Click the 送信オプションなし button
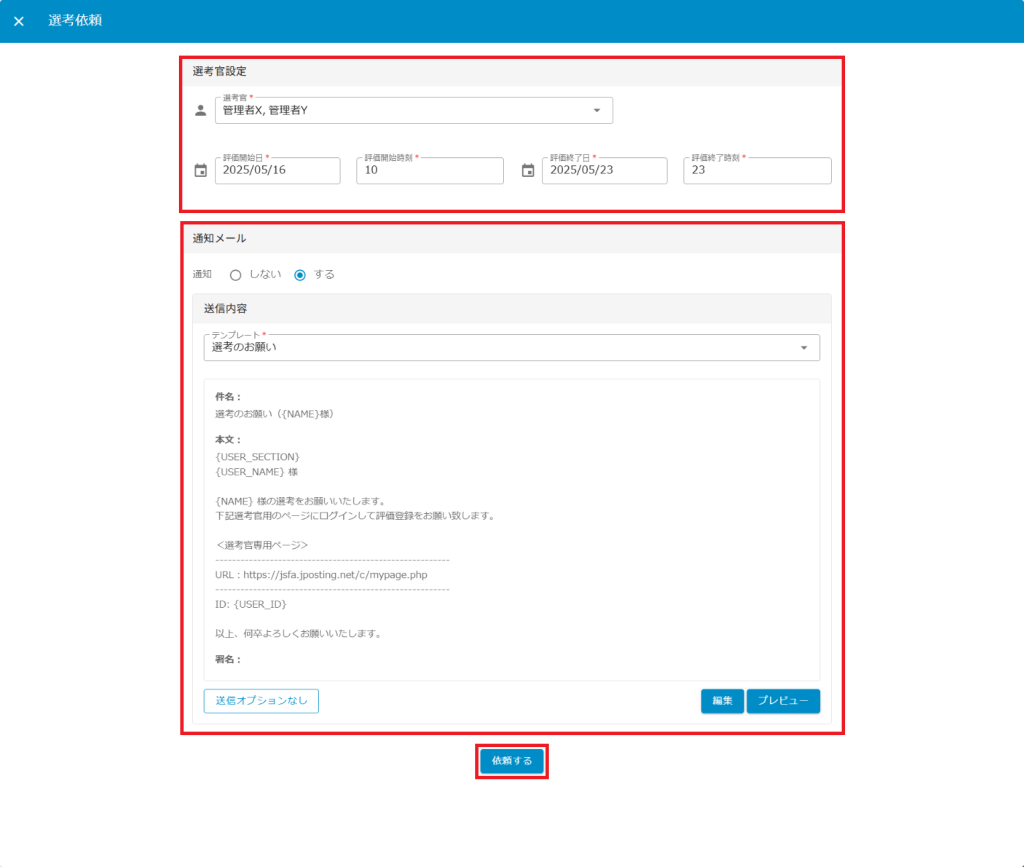This screenshot has height=867, width=1024. 261,701
